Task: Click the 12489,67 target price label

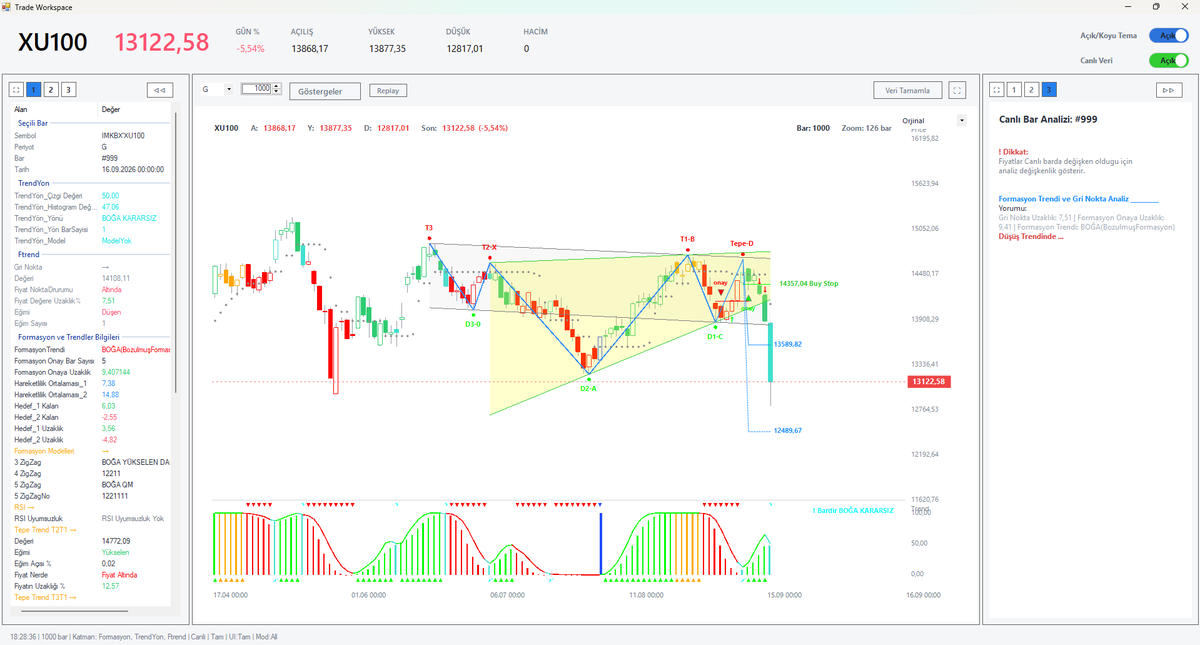Action: (x=788, y=430)
